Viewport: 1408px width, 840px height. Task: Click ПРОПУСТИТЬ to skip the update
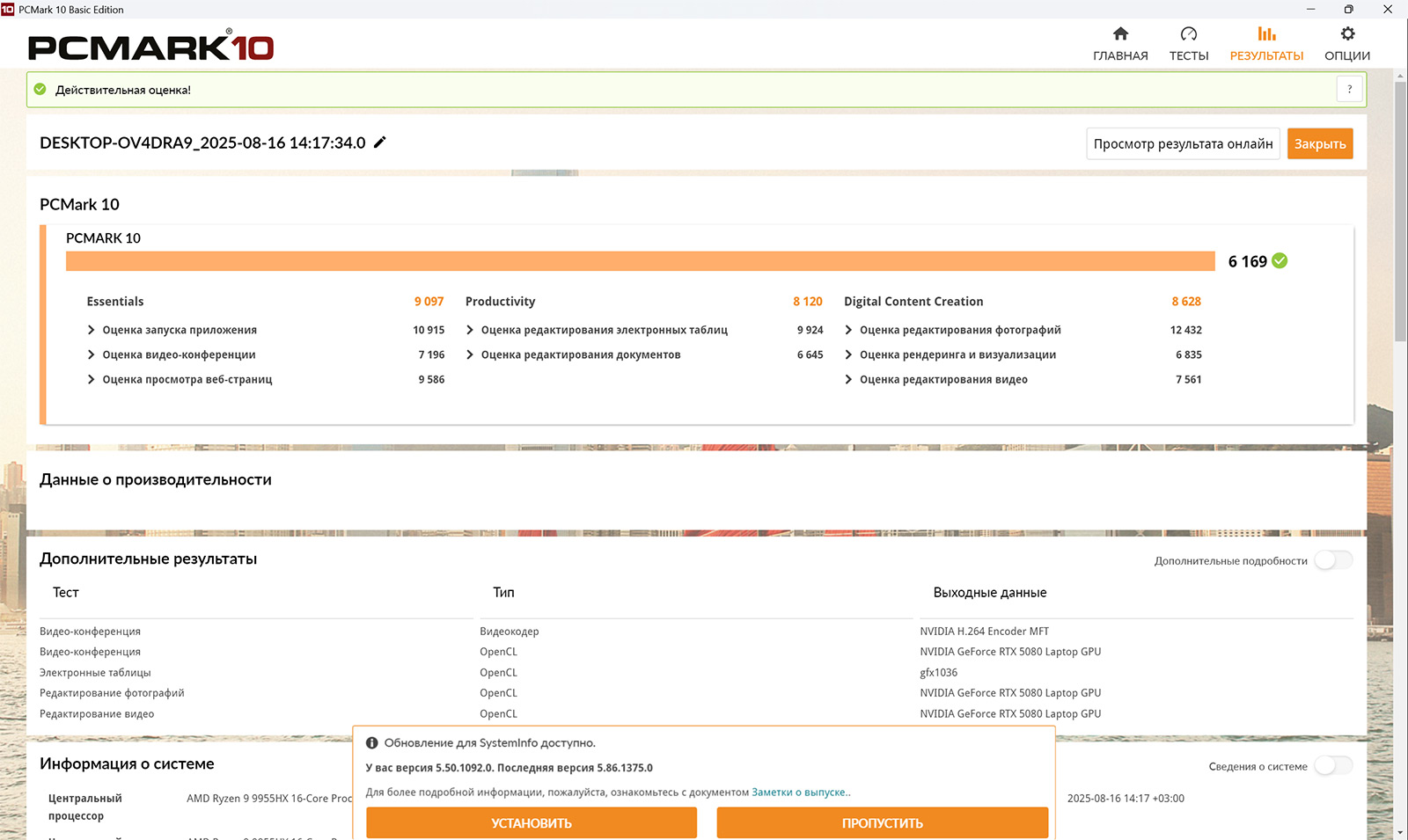pos(883,823)
